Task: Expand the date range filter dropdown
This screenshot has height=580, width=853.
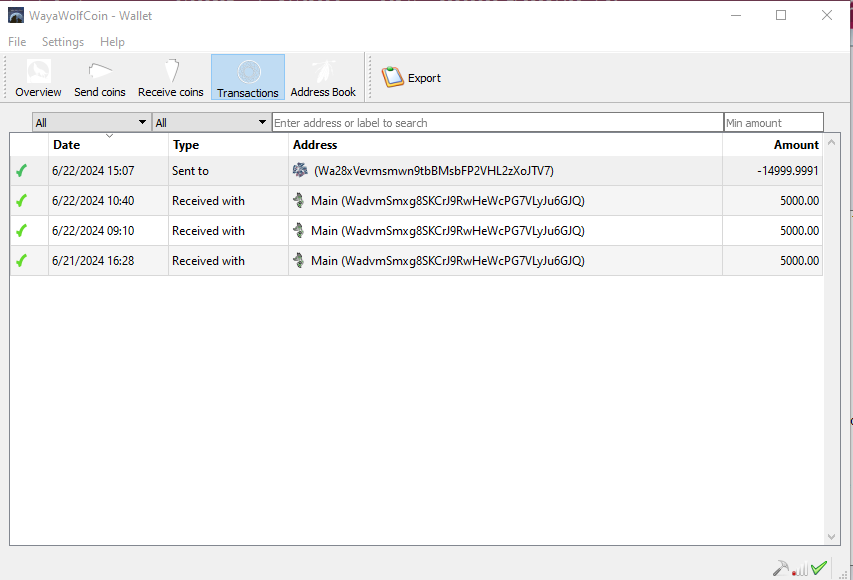Action: [x=91, y=123]
